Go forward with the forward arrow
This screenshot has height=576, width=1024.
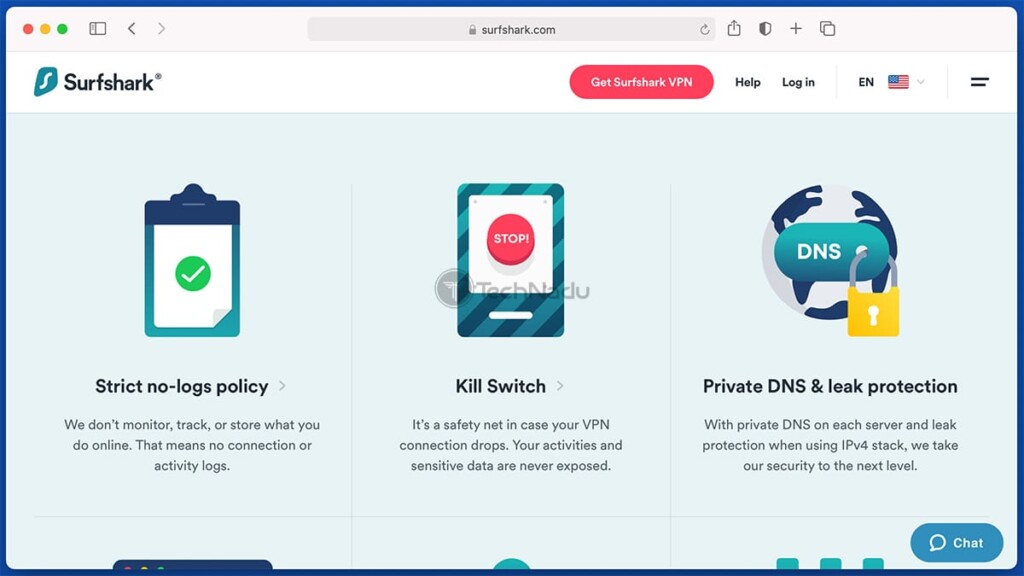[161, 29]
